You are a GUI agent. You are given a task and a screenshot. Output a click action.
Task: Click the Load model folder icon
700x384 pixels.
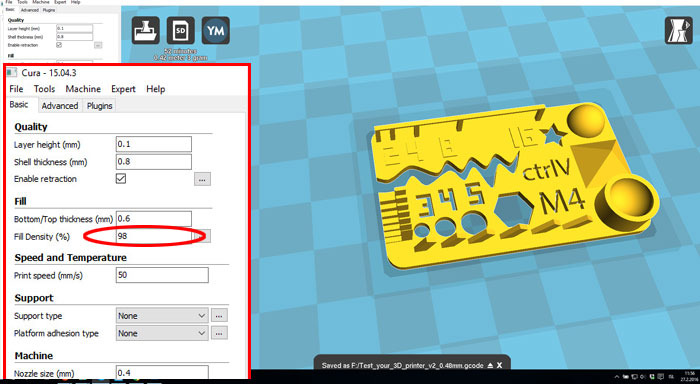click(x=146, y=30)
